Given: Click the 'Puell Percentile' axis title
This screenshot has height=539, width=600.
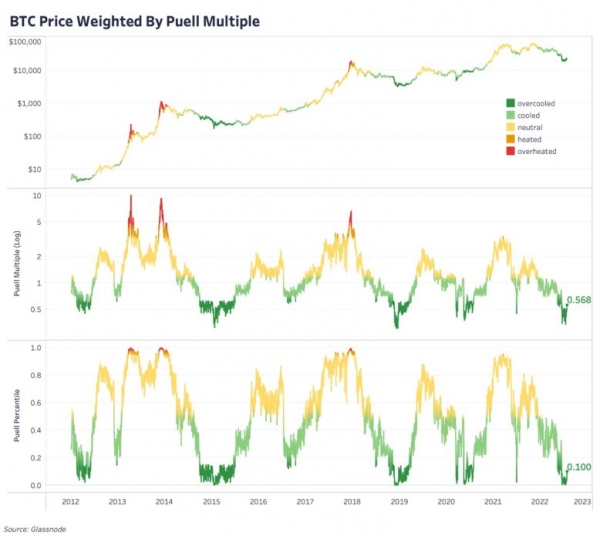Looking at the screenshot, I should coord(19,420).
